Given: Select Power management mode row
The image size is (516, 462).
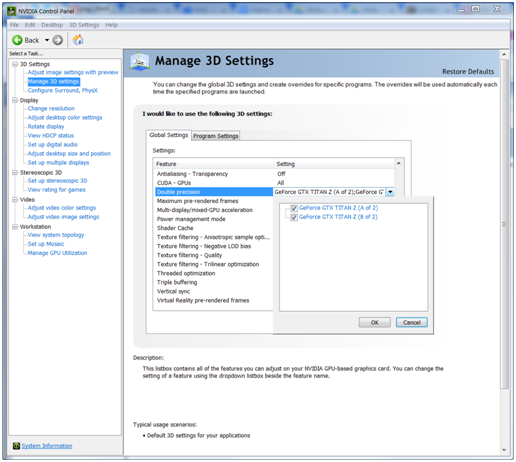Looking at the screenshot, I should 214,219.
